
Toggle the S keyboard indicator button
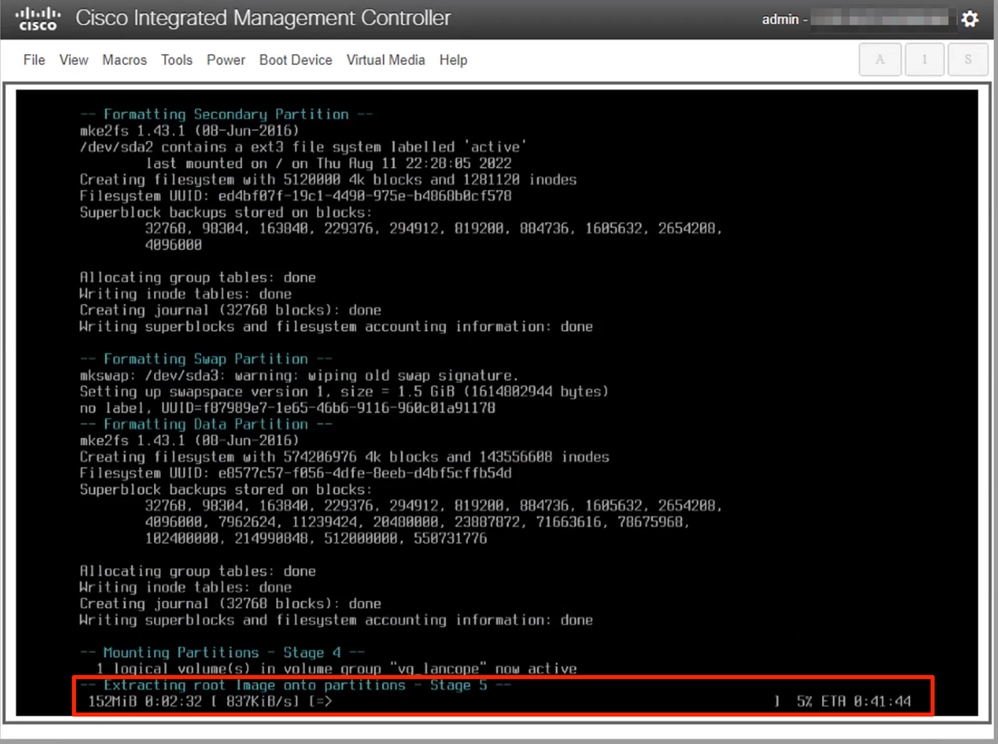967,60
